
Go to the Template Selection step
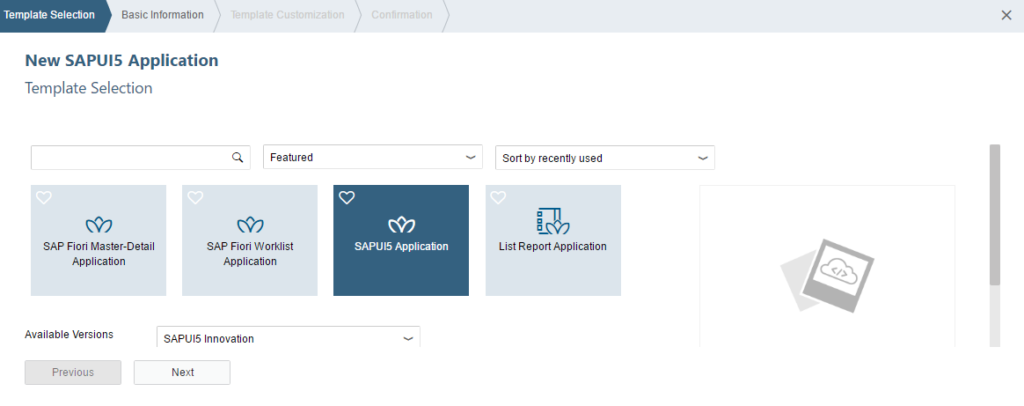[50, 15]
